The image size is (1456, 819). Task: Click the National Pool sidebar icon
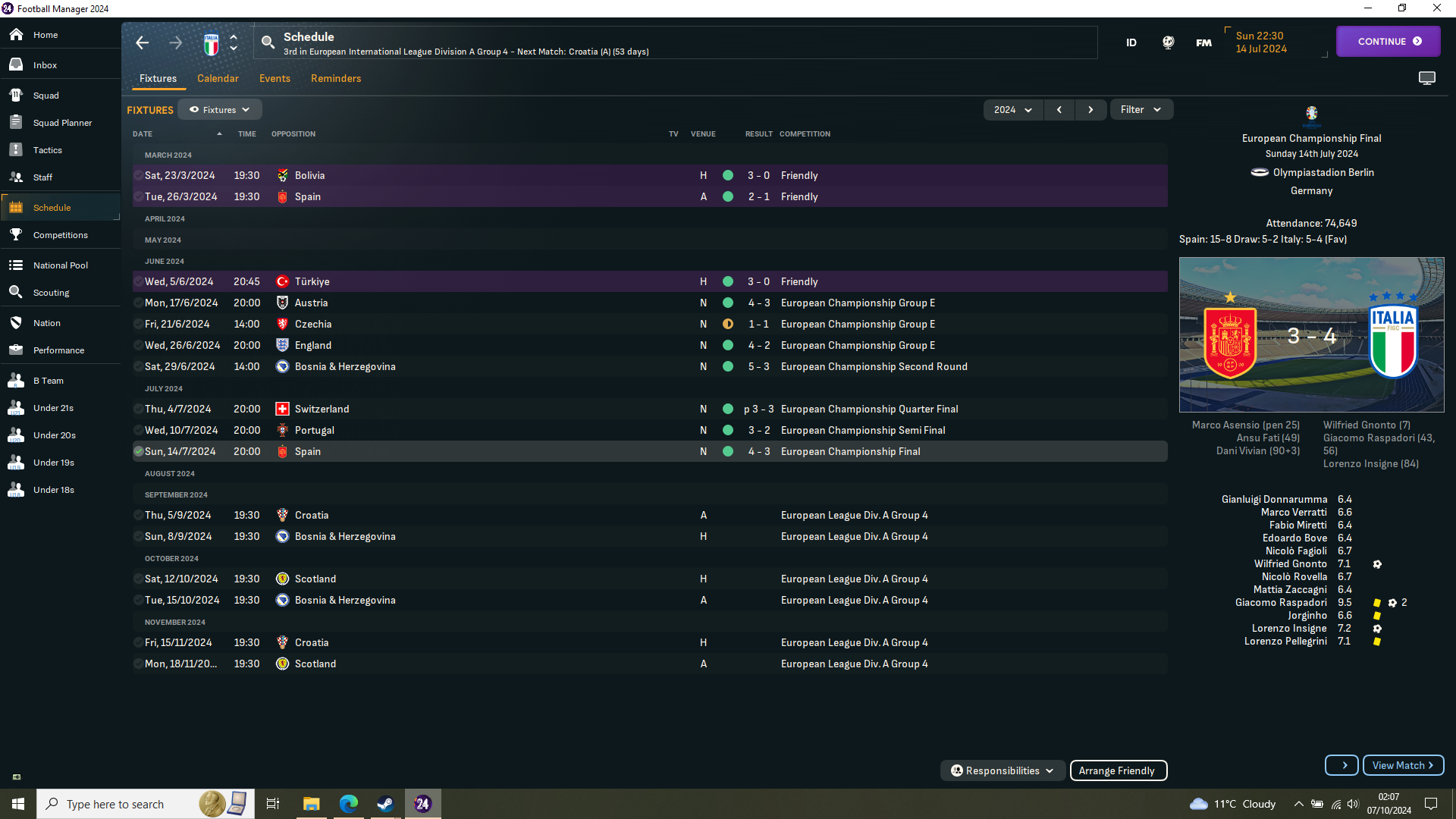(16, 263)
